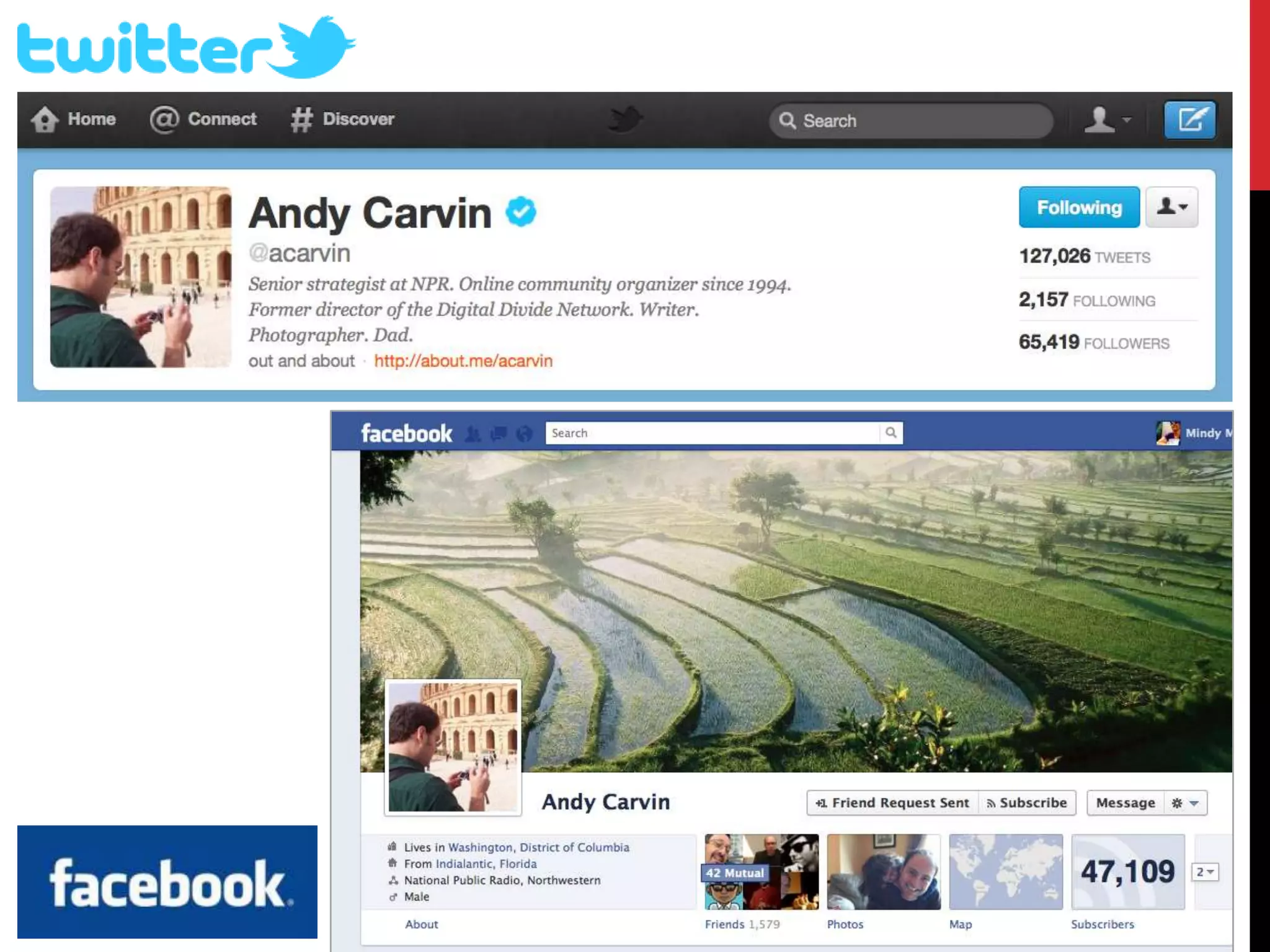Open Facebook friend requests icon

point(473,434)
